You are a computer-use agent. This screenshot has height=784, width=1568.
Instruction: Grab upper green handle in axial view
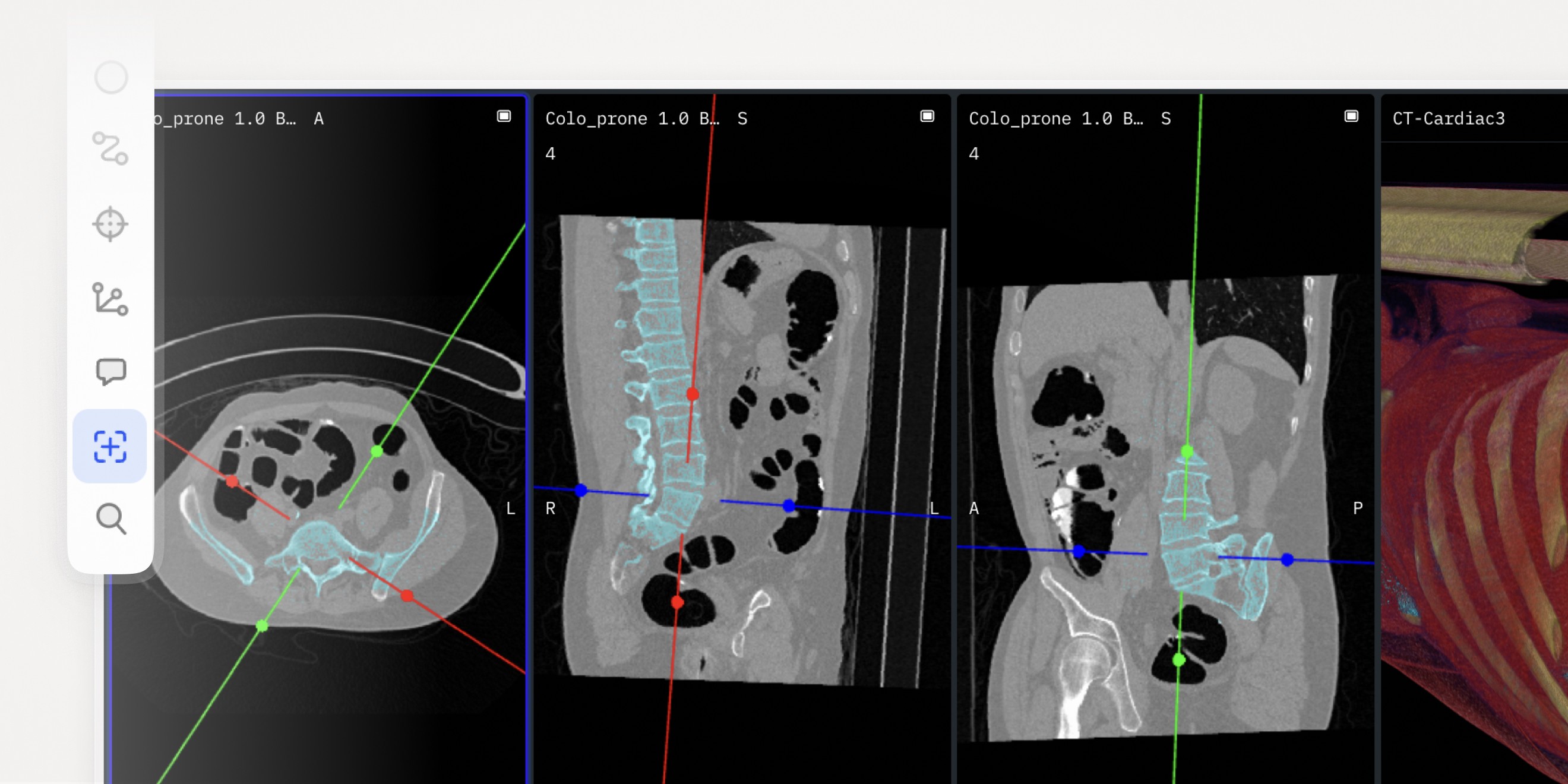(x=377, y=451)
